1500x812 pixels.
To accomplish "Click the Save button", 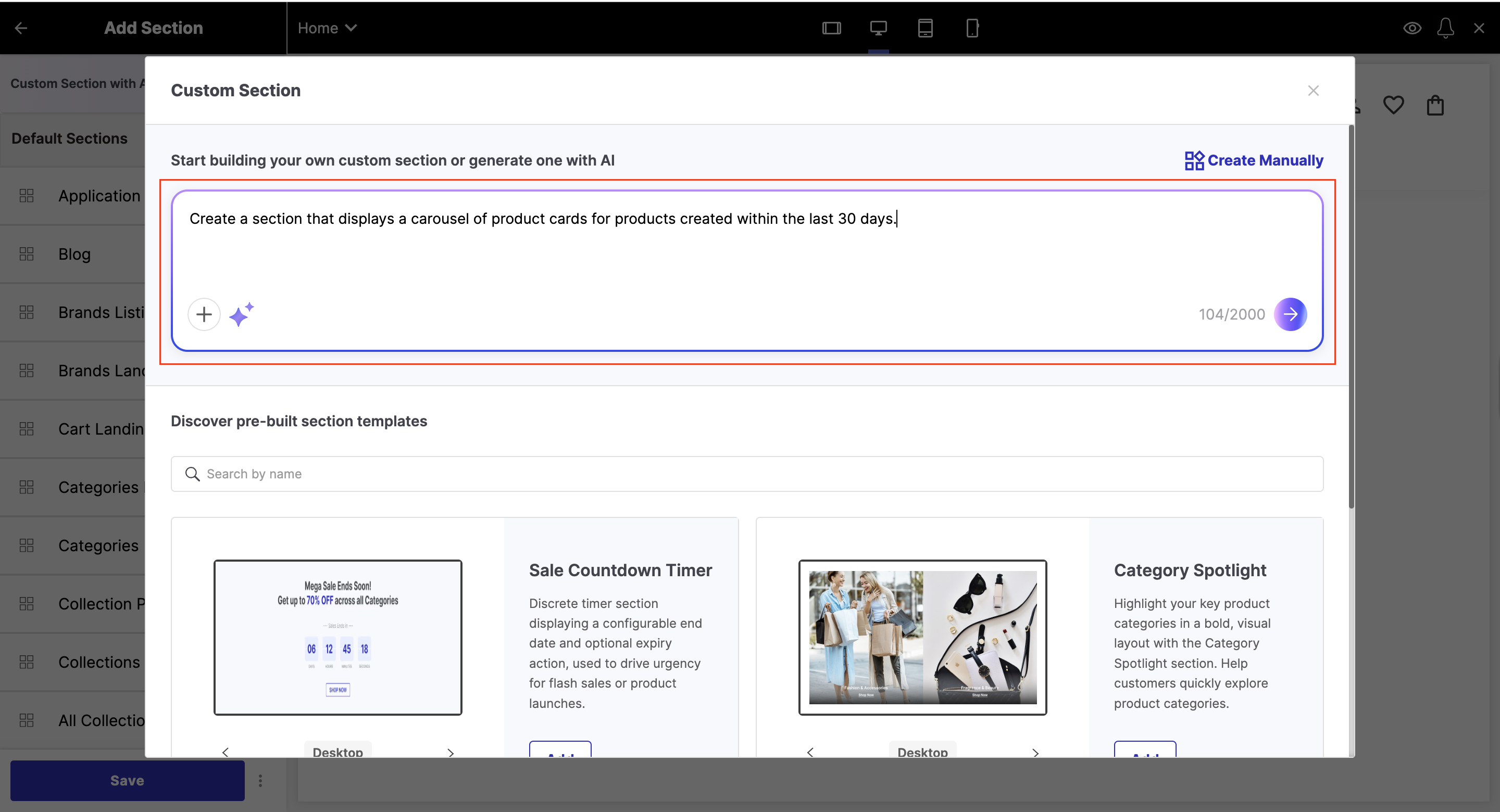I will (x=127, y=781).
